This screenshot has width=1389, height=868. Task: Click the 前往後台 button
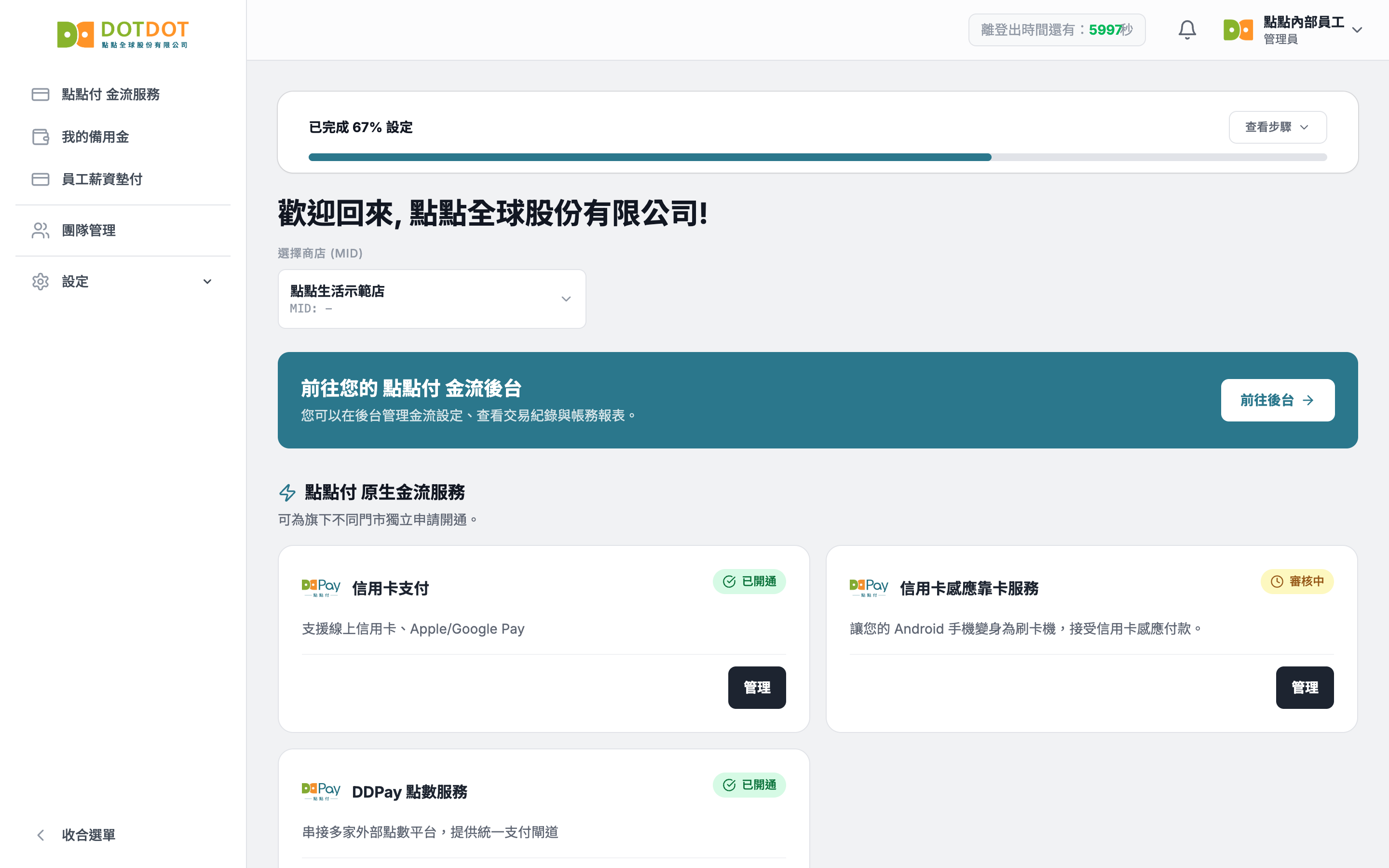coord(1277,400)
